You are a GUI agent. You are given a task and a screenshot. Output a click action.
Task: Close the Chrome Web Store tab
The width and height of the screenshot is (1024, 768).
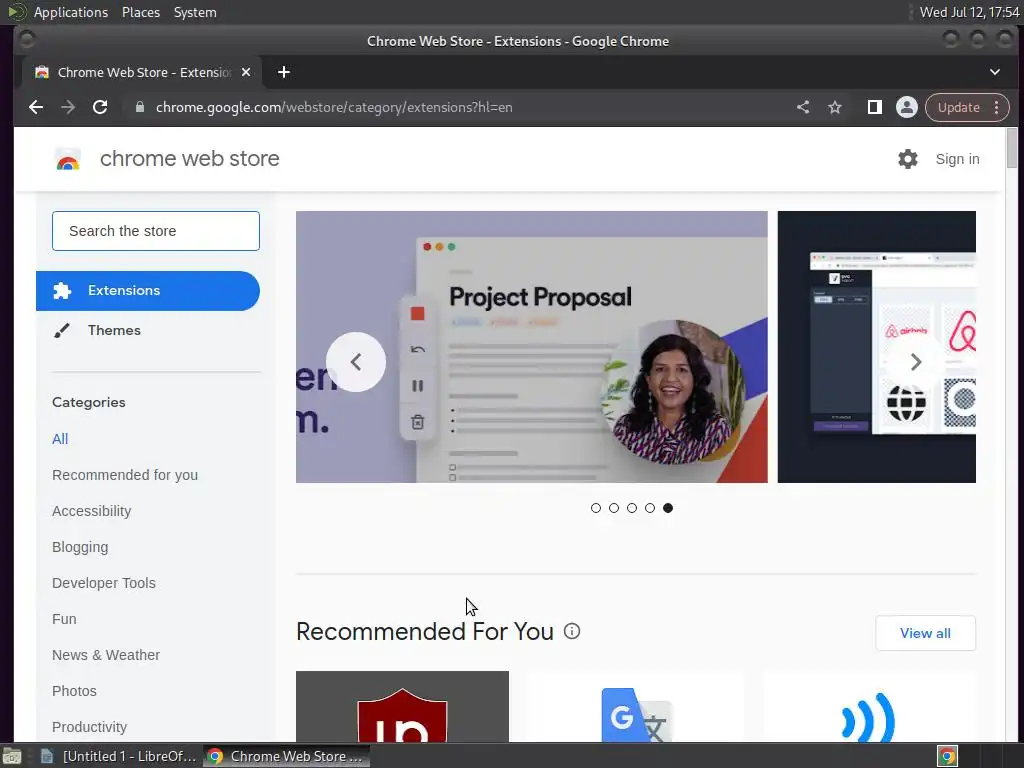click(246, 72)
